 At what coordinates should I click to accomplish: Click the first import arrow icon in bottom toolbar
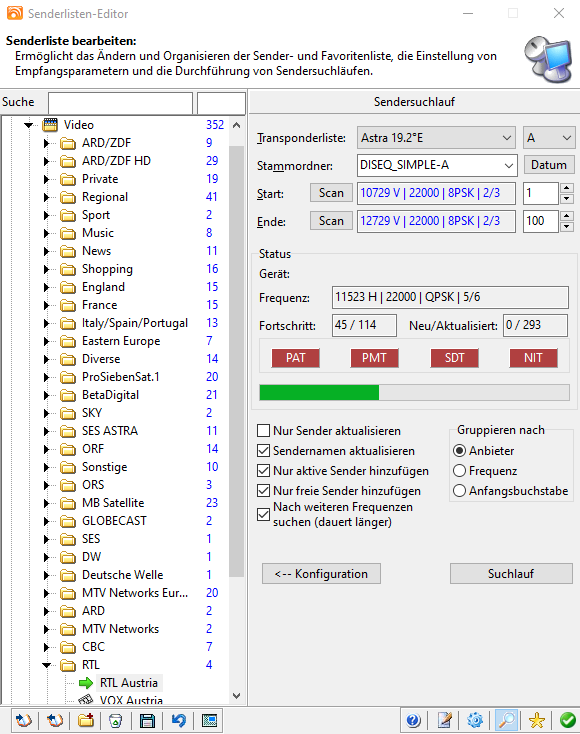pos(23,720)
